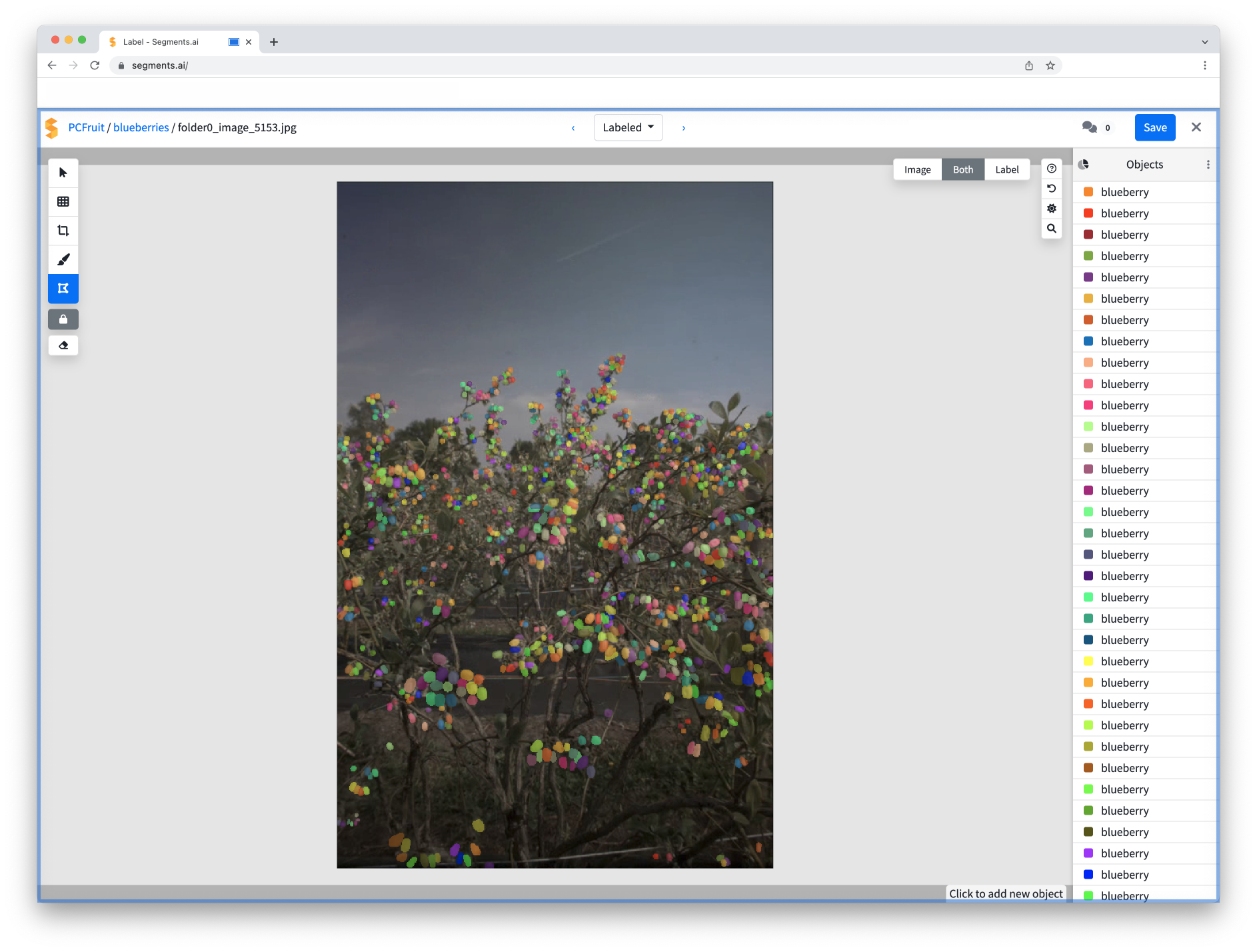Image resolution: width=1257 pixels, height=952 pixels.
Task: Open the Objects panel overflow menu
Action: click(1208, 164)
